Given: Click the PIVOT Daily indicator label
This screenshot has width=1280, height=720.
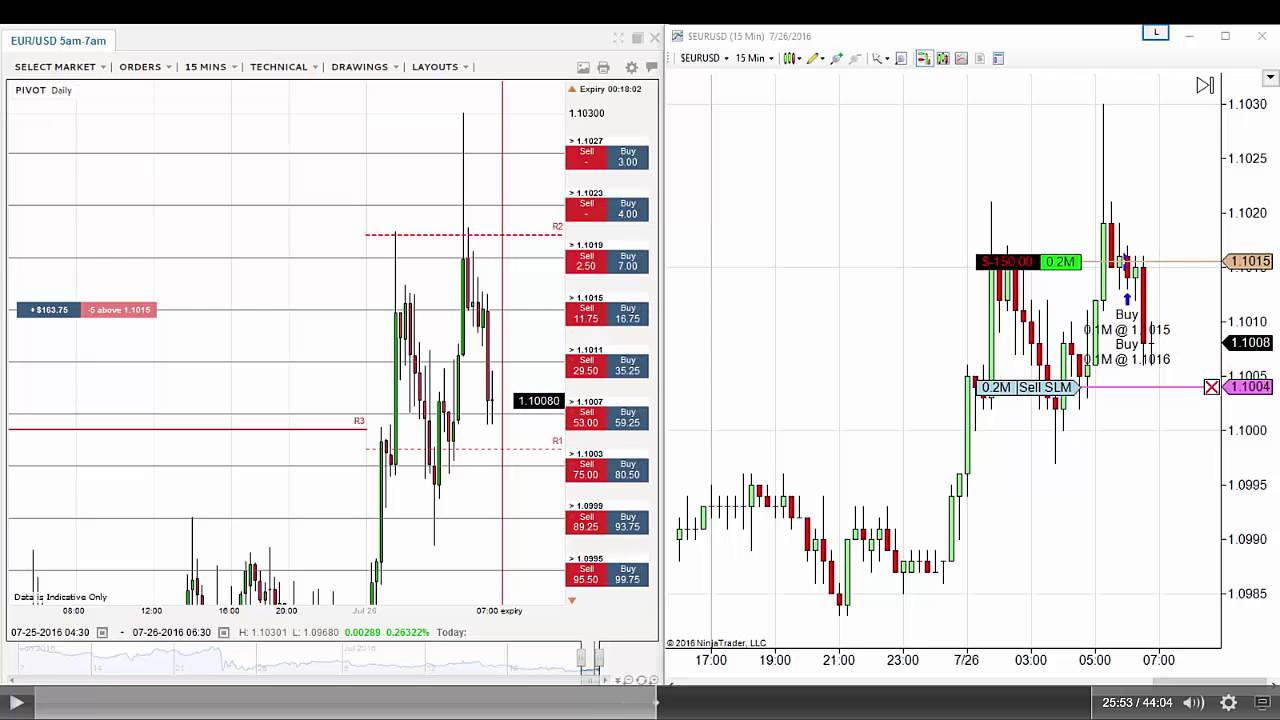Looking at the screenshot, I should (43, 90).
